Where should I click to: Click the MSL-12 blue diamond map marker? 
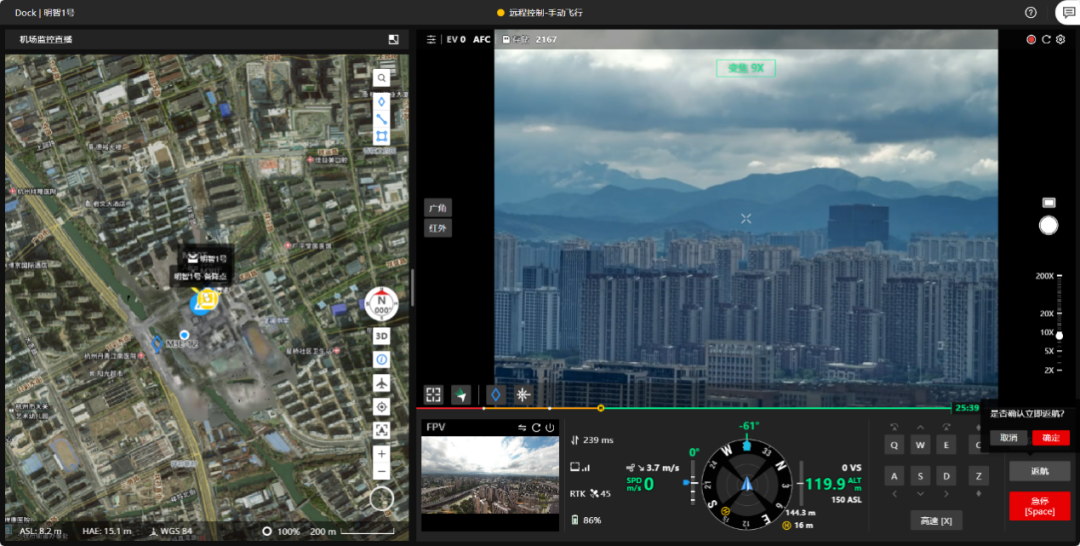157,343
